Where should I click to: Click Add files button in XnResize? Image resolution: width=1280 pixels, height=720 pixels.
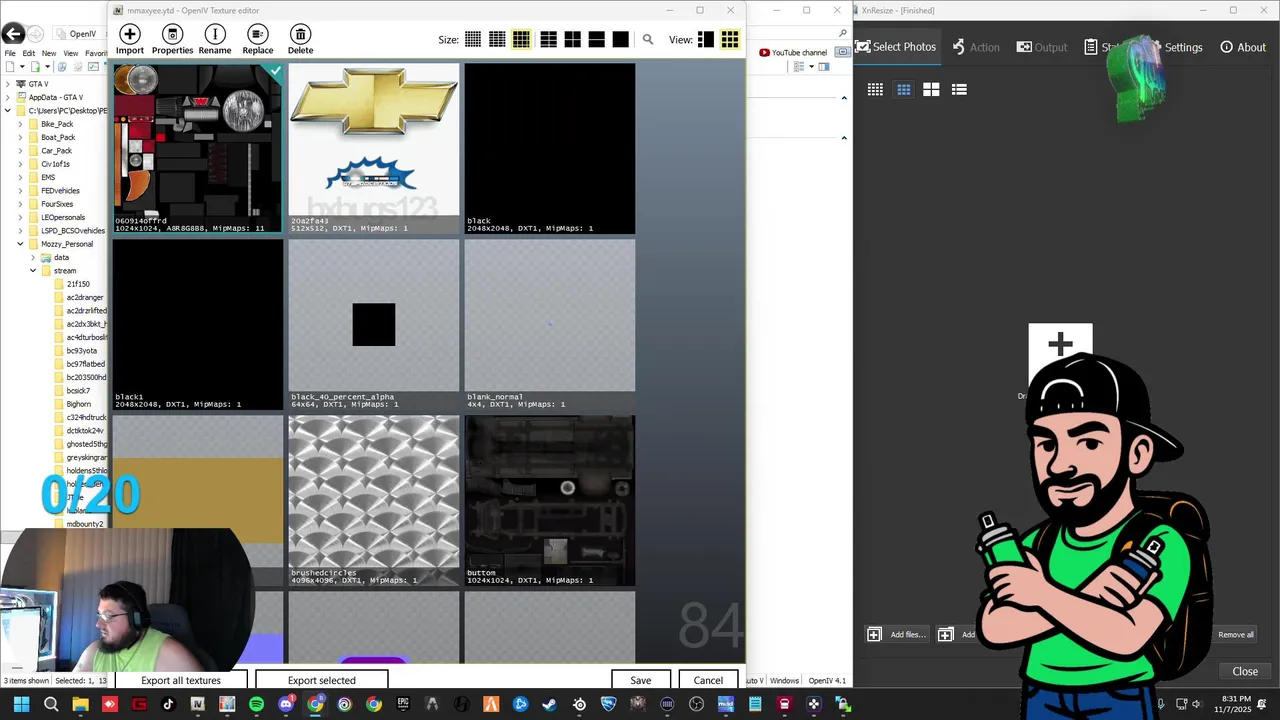pyautogui.click(x=897, y=634)
